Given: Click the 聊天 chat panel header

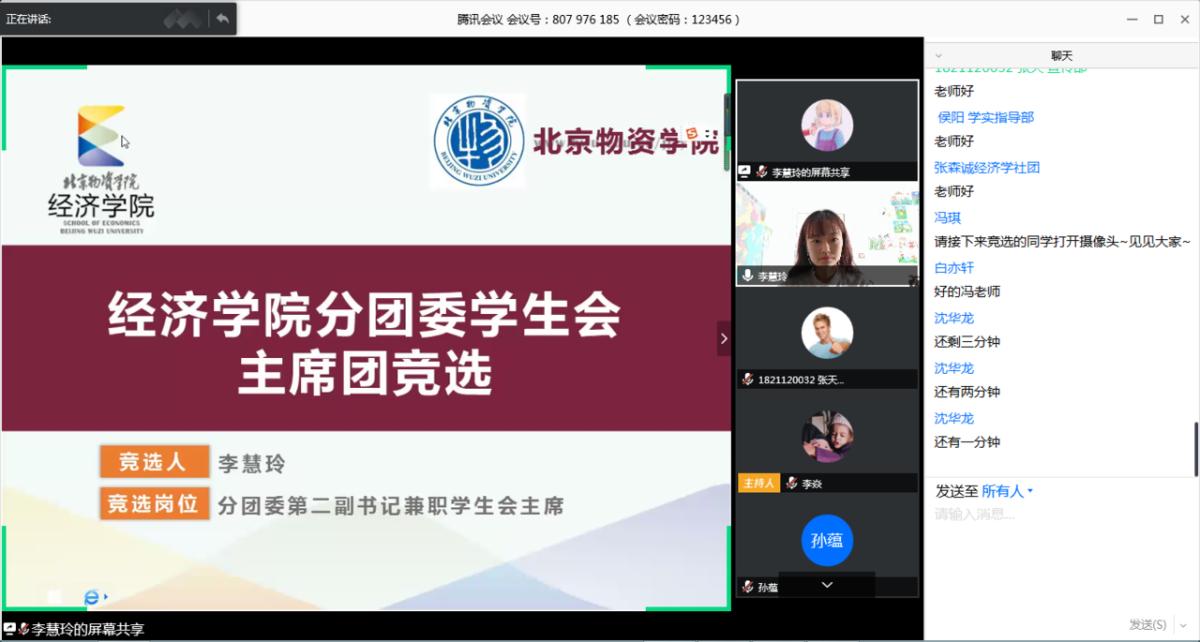Looking at the screenshot, I should [x=1061, y=56].
